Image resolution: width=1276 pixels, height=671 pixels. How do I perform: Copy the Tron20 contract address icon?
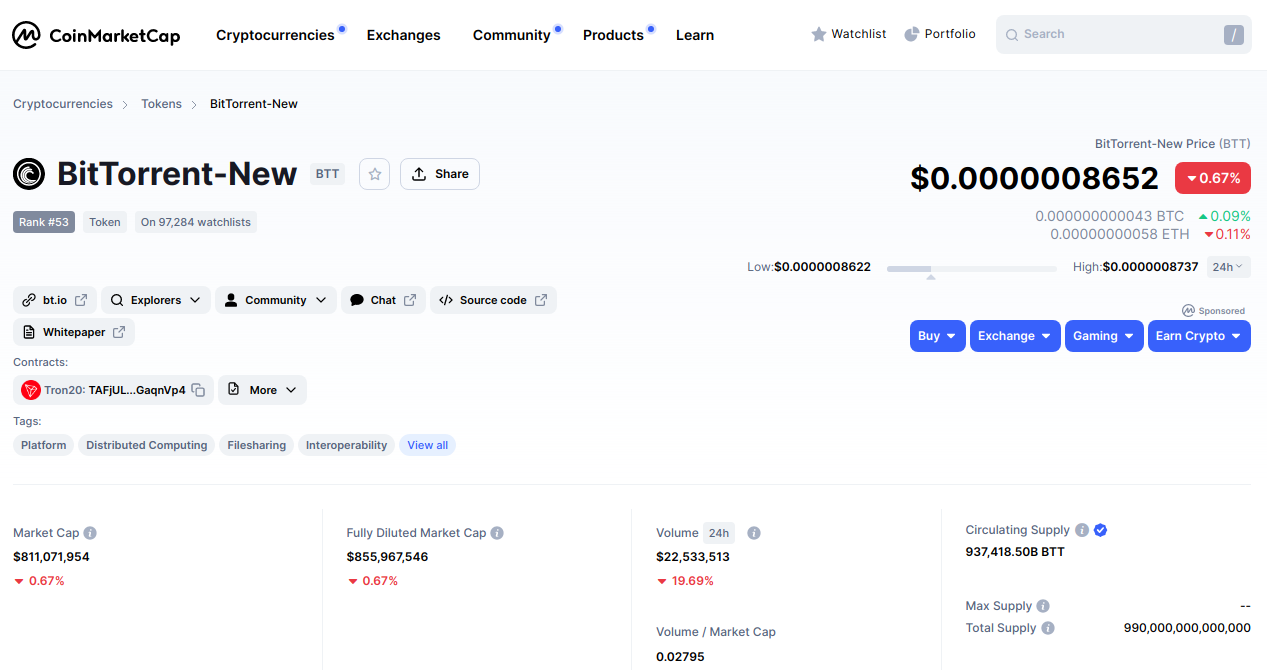(x=198, y=390)
